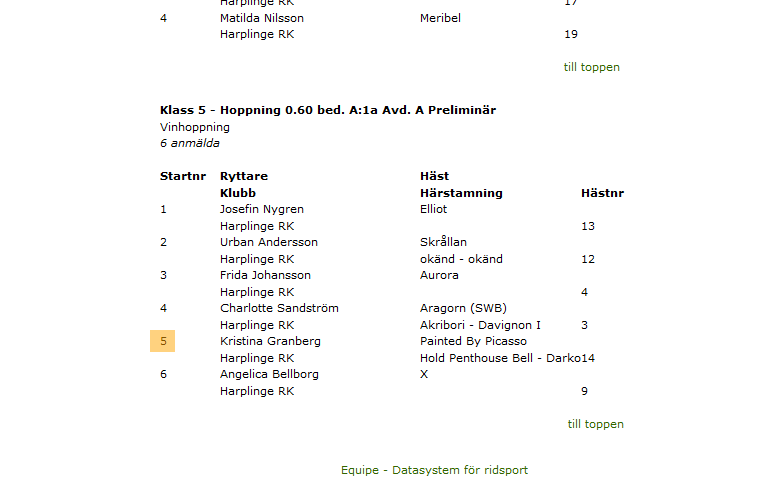The image size is (771, 487).
Task: Click the highlighted start number 5
Action: pos(163,341)
